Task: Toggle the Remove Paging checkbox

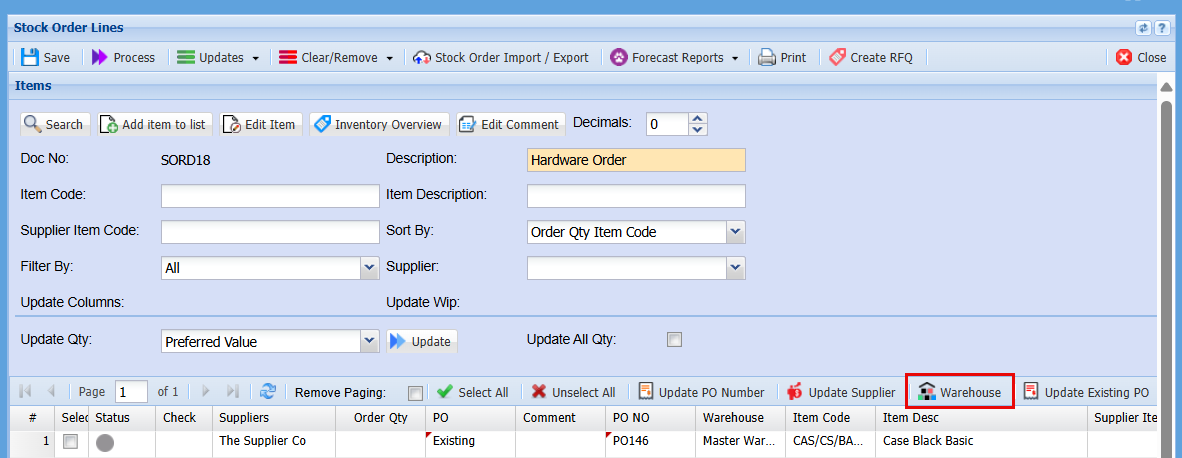Action: [x=415, y=393]
